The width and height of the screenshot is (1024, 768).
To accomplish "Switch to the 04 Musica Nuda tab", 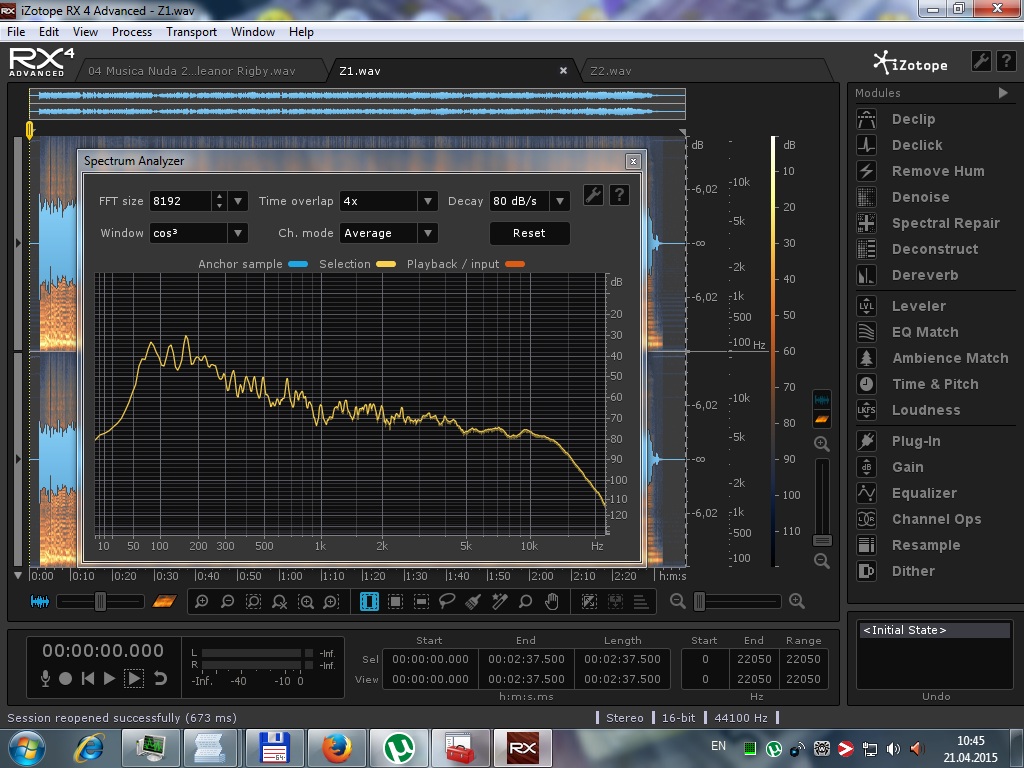I will point(192,71).
